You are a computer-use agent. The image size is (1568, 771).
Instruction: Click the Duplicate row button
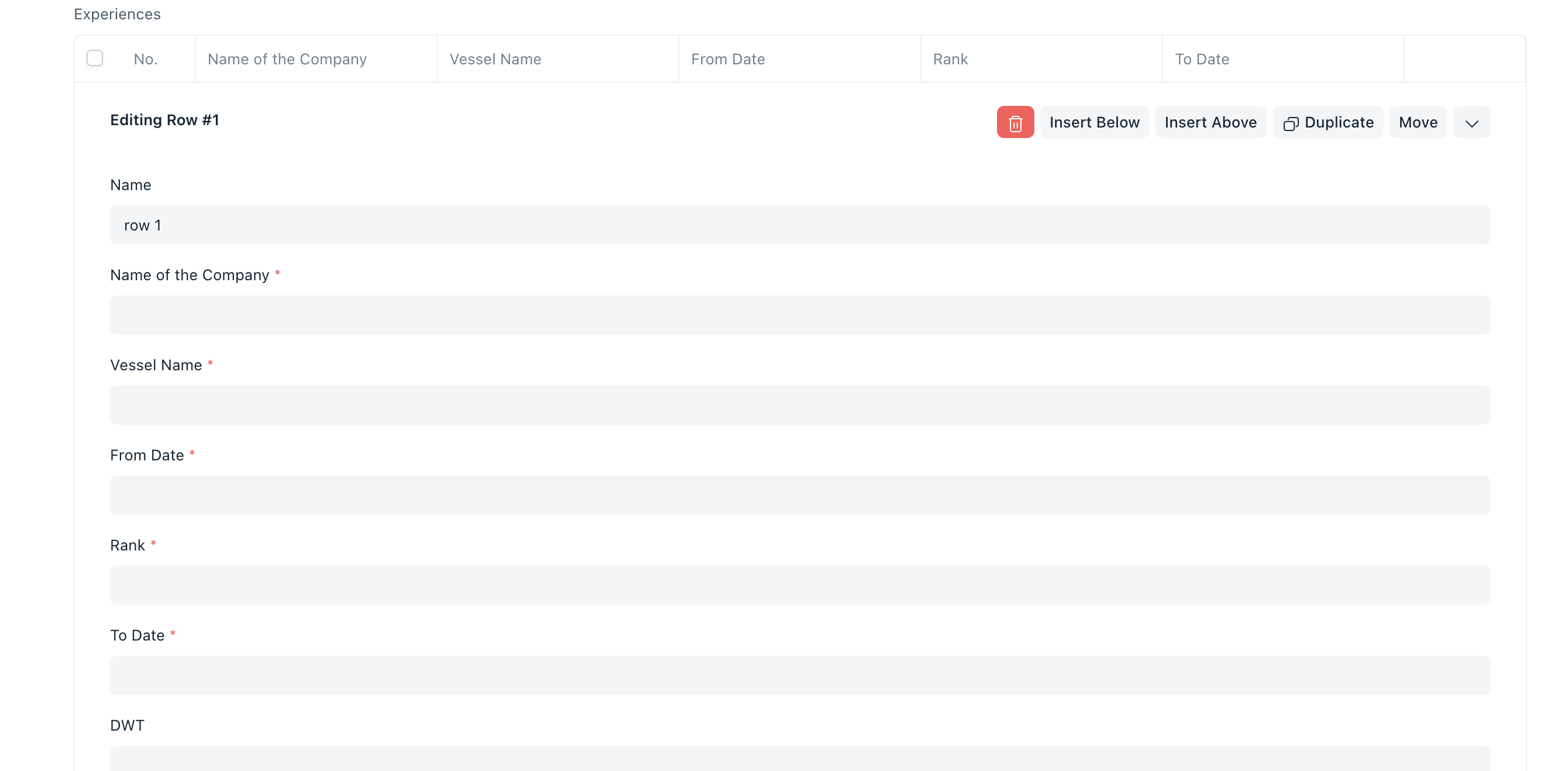pos(1328,122)
